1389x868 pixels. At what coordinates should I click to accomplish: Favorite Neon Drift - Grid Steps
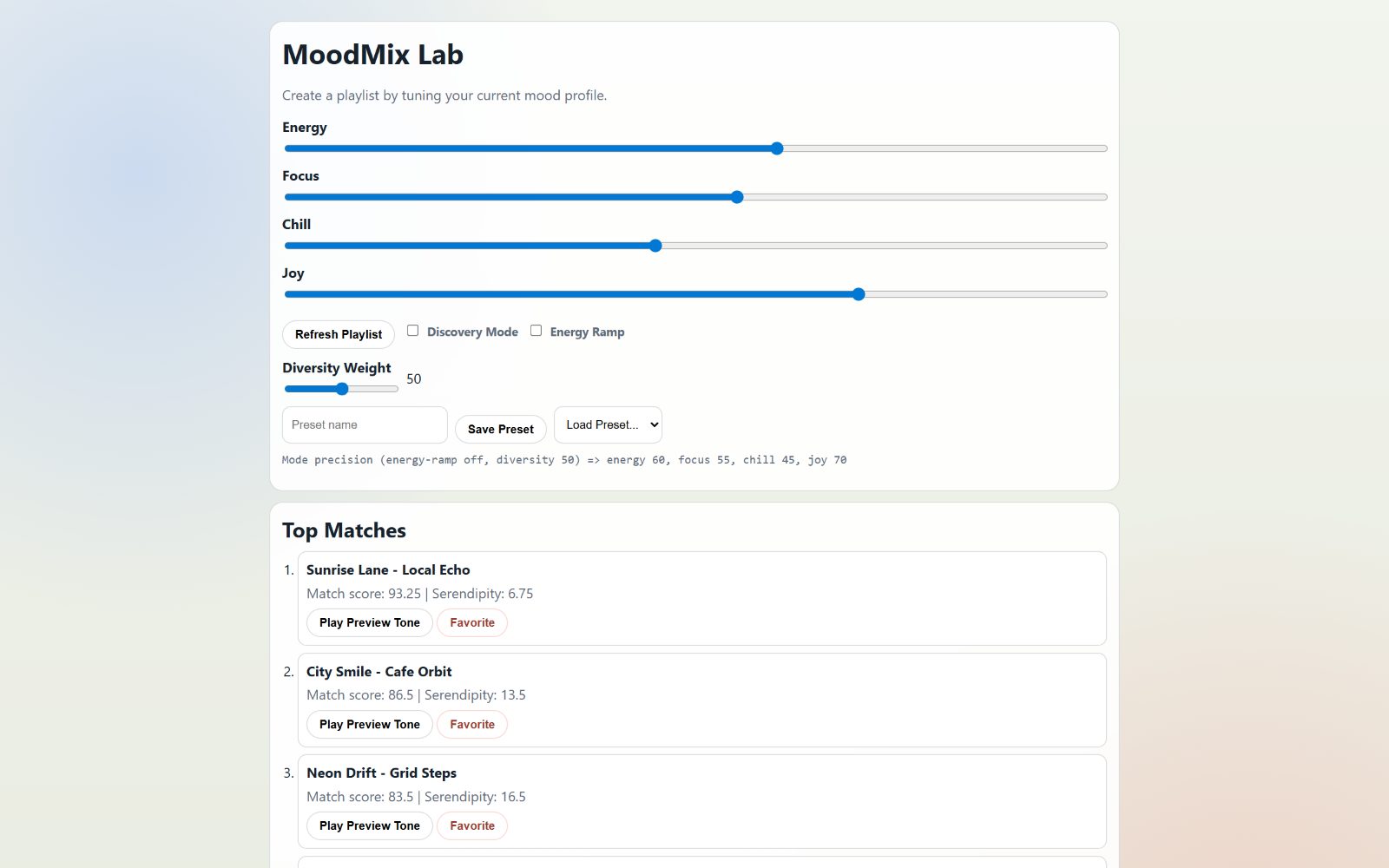(472, 825)
